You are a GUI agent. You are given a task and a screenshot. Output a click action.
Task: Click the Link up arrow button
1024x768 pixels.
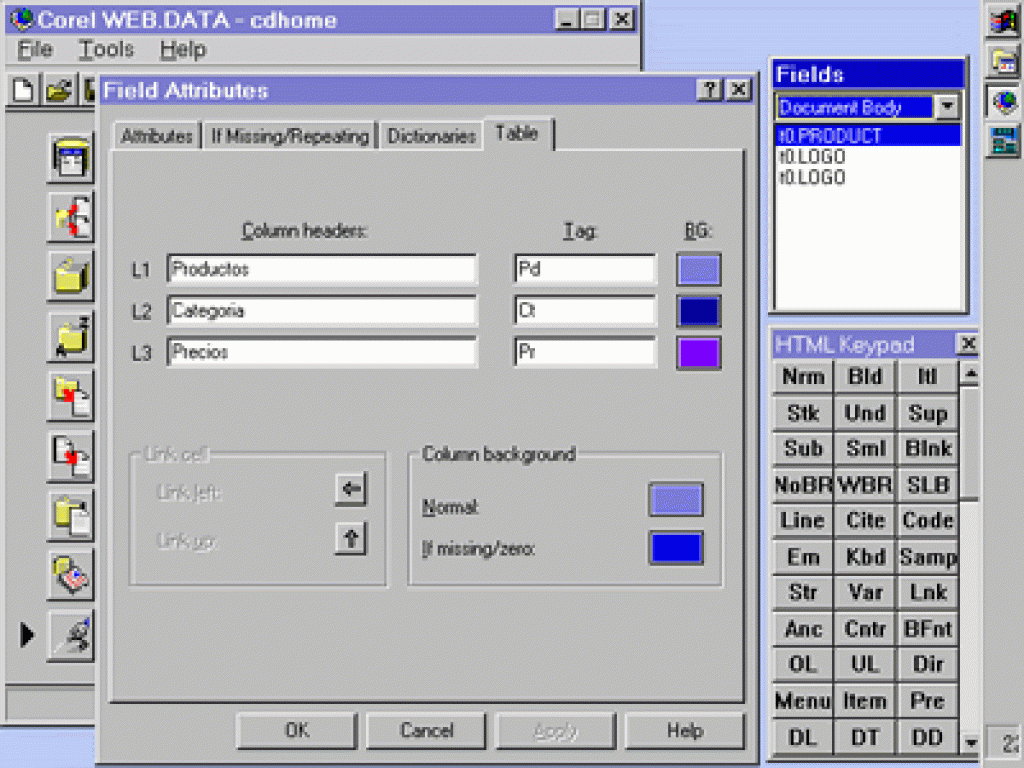350,539
